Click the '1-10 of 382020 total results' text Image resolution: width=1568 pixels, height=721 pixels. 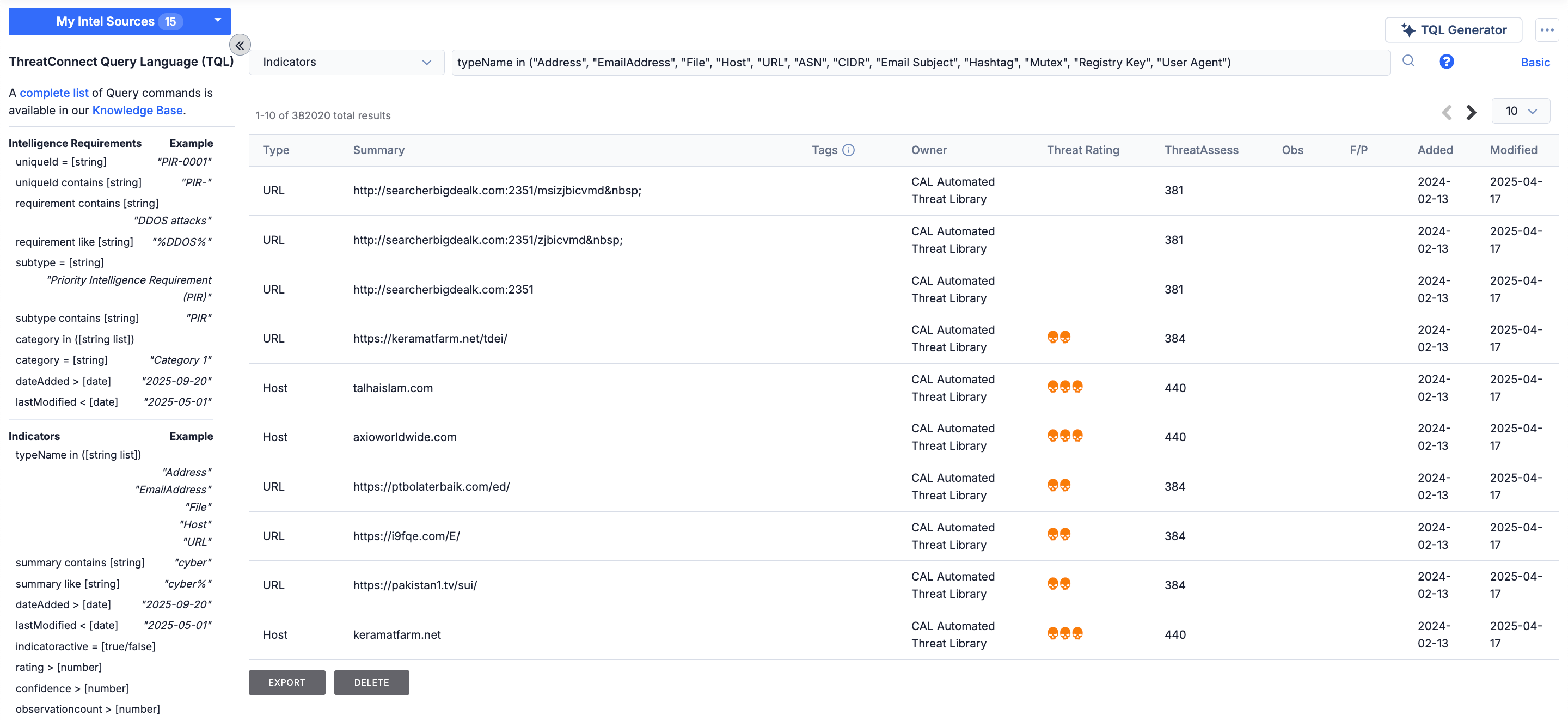323,115
